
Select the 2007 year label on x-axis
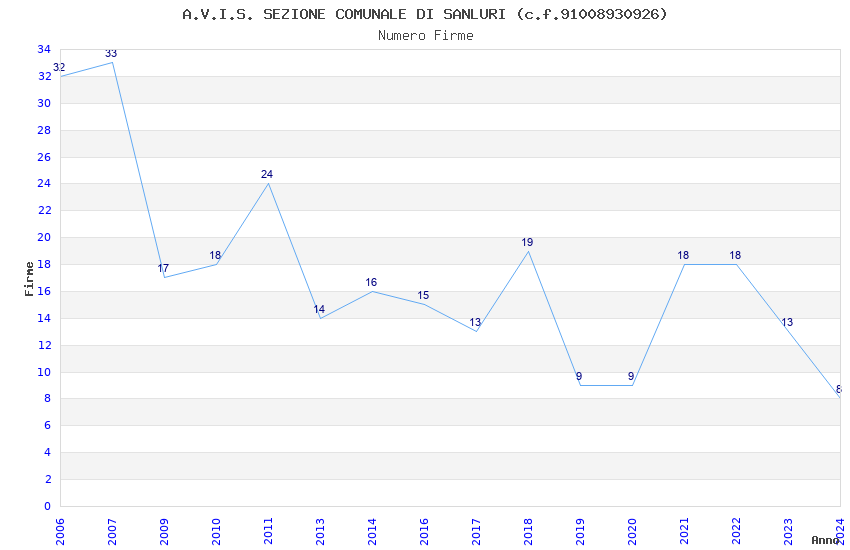pos(112,532)
